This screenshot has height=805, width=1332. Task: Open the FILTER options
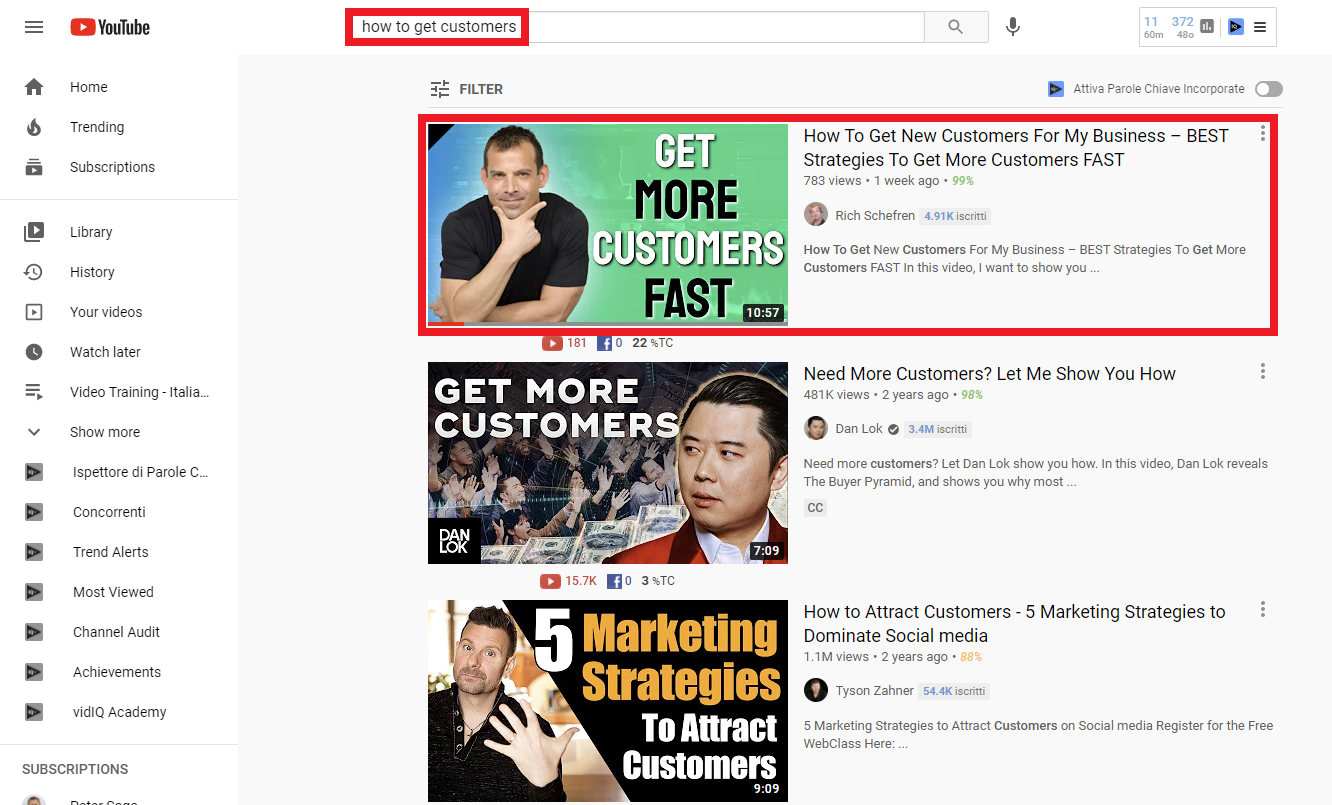click(466, 89)
